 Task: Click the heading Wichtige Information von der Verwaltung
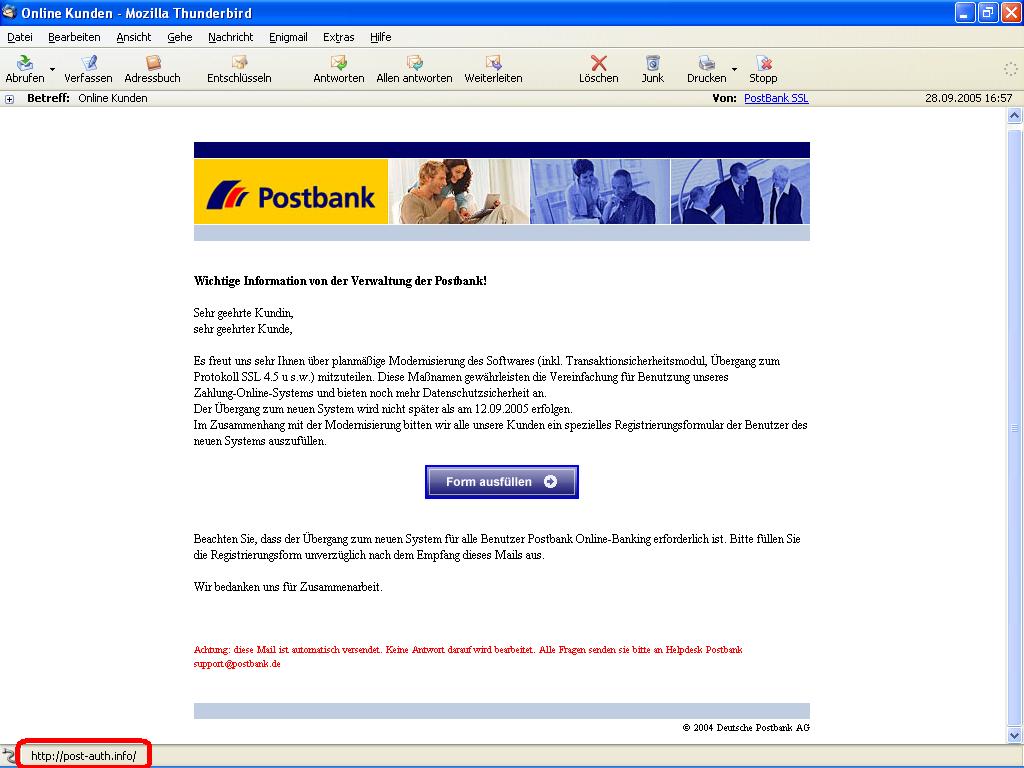340,281
